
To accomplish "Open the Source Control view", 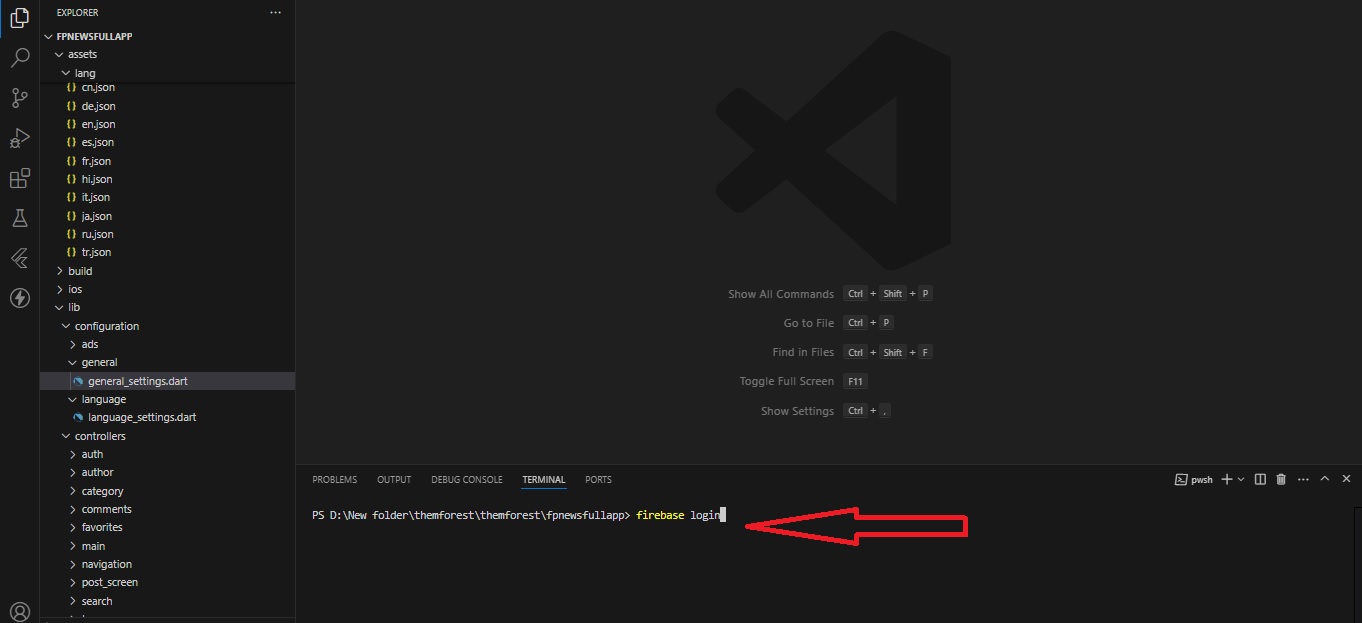I will [x=19, y=98].
